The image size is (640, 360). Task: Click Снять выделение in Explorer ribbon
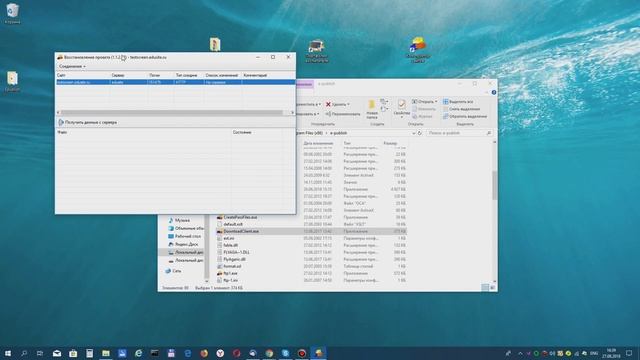pyautogui.click(x=462, y=109)
